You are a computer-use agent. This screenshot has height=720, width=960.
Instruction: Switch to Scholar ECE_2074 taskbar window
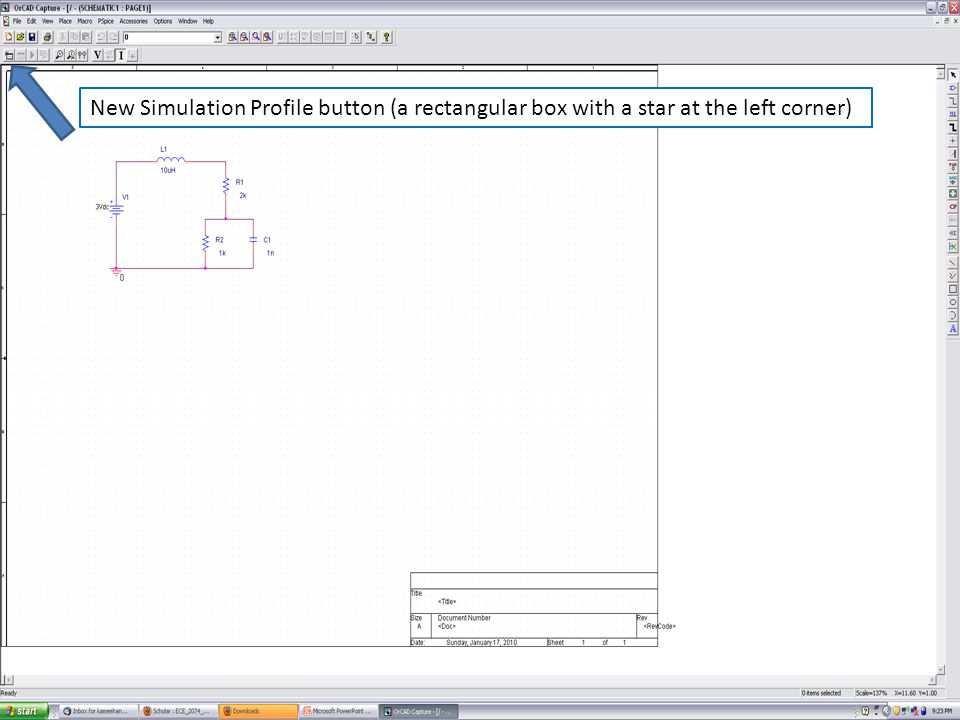178,711
